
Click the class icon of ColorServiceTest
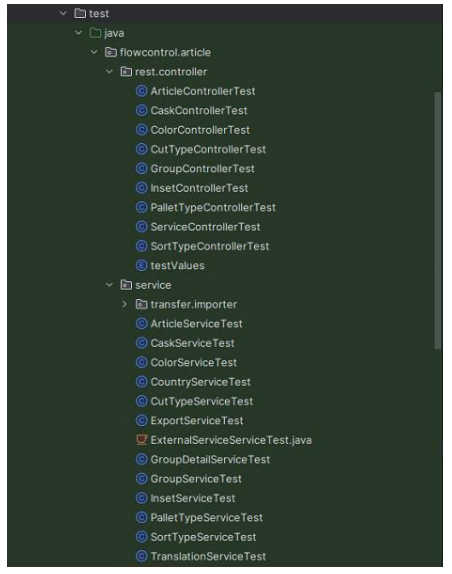142,362
